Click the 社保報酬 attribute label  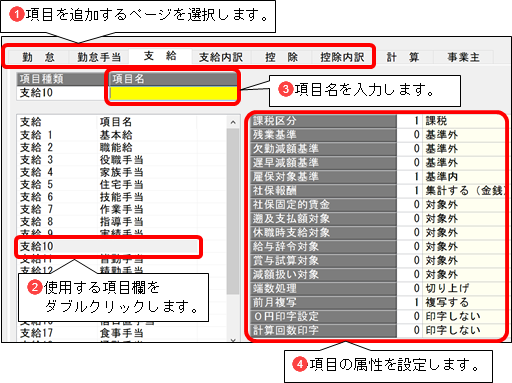pyautogui.click(x=323, y=191)
